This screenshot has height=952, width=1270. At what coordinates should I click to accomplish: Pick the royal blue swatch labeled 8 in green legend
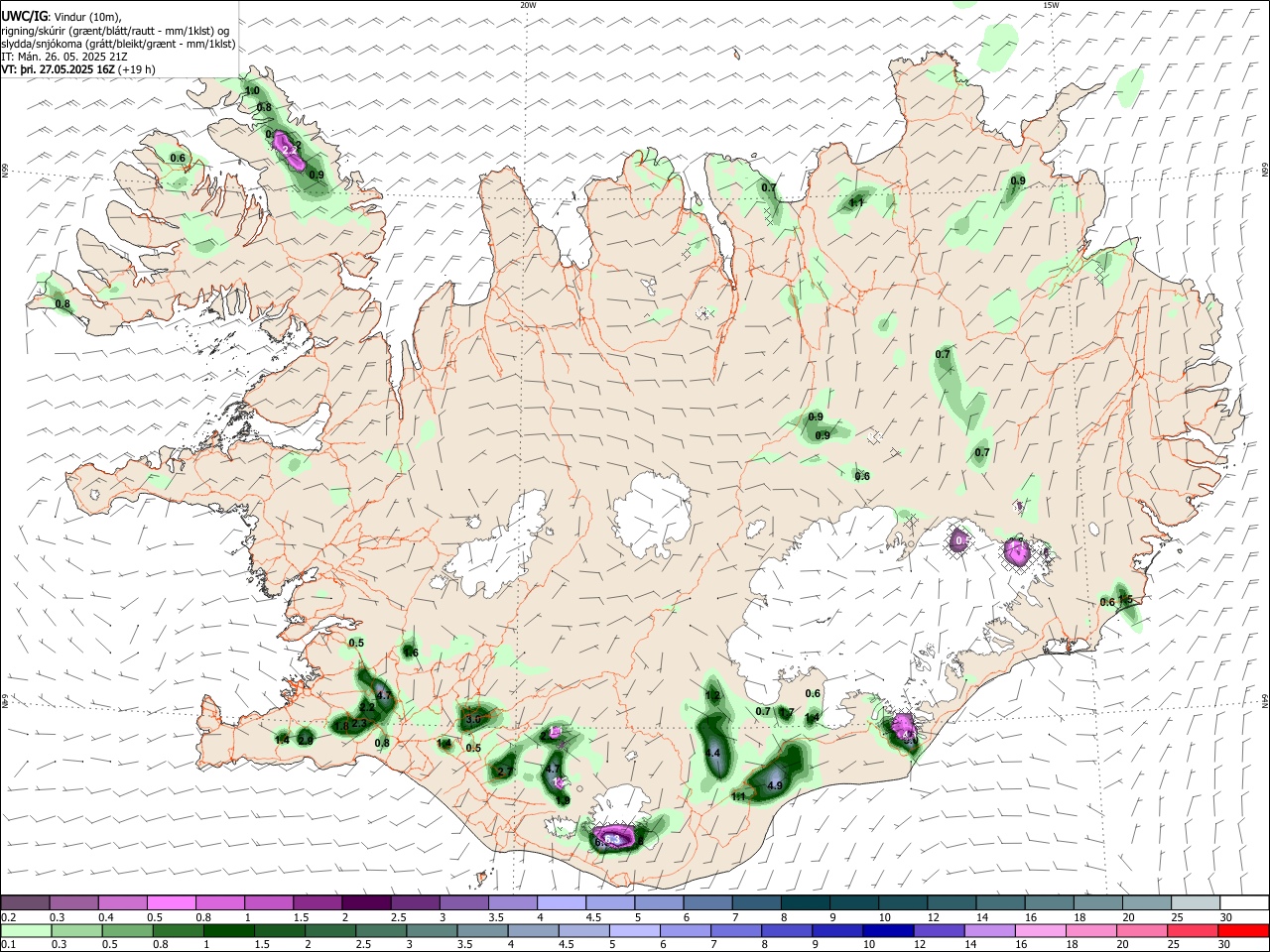[x=787, y=930]
